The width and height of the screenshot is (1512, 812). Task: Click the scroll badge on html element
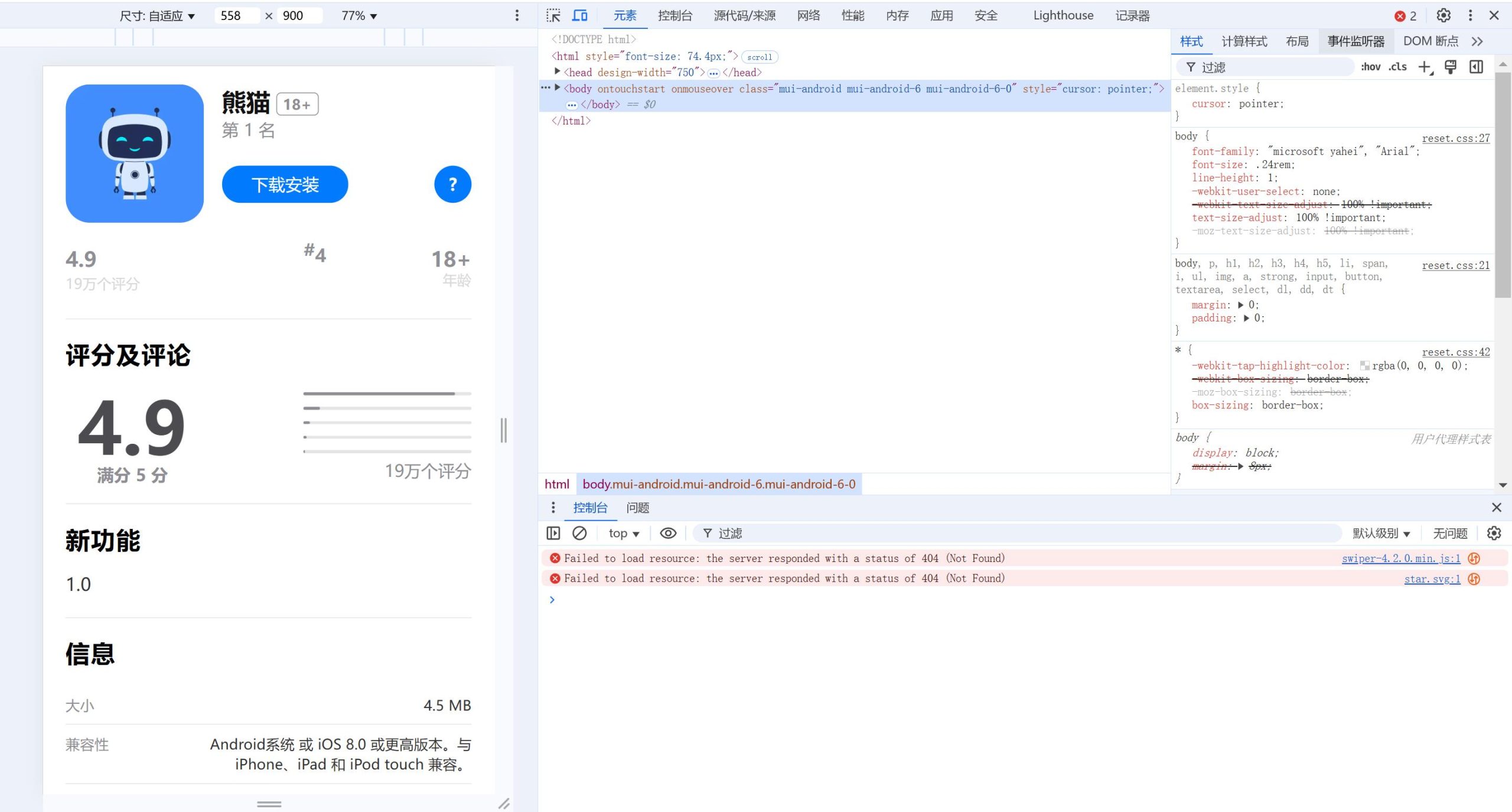(x=760, y=57)
